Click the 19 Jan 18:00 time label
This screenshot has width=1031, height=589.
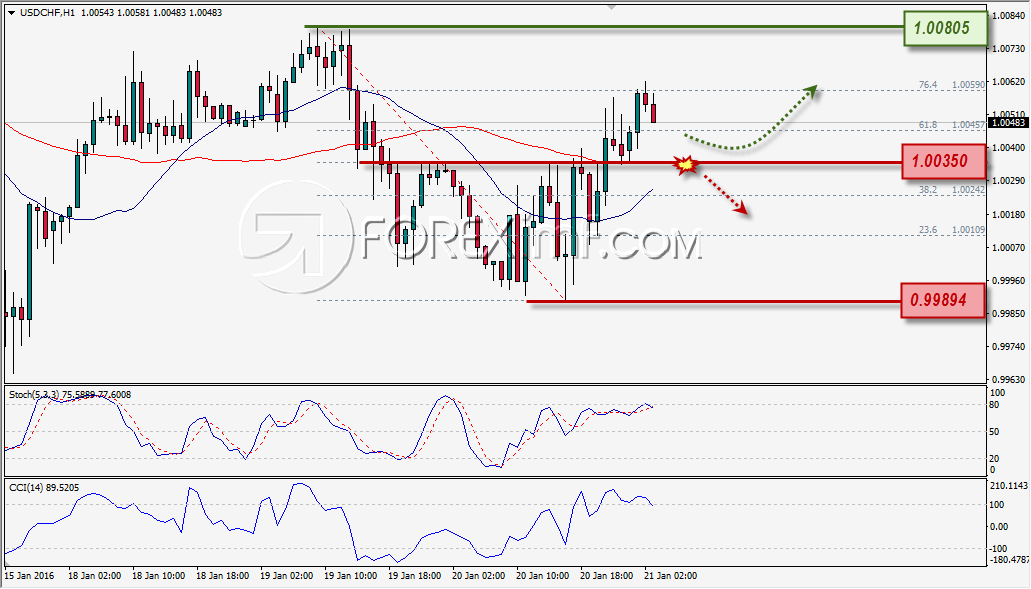(x=414, y=575)
